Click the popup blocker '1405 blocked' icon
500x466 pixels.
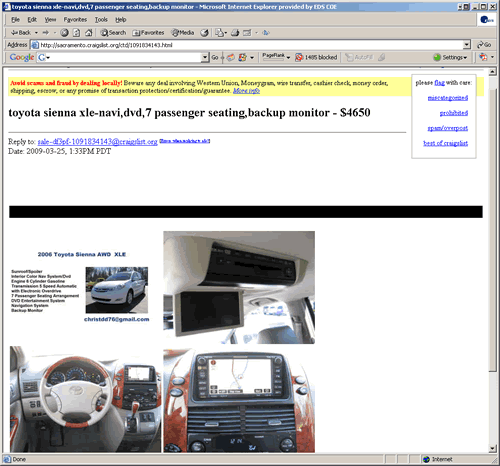coord(299,57)
